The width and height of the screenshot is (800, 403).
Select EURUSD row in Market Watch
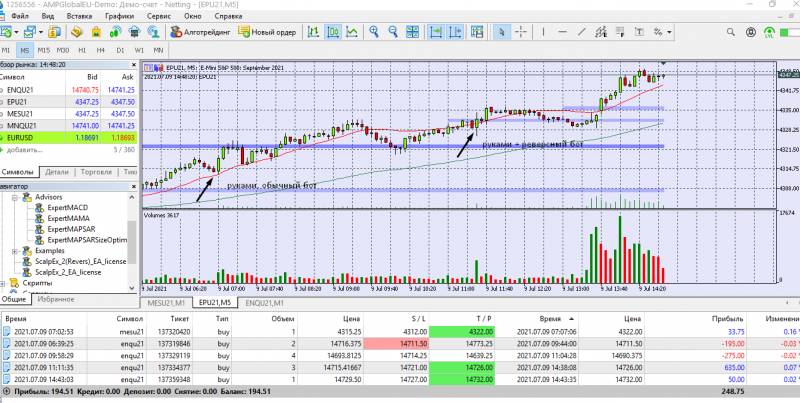coord(69,138)
